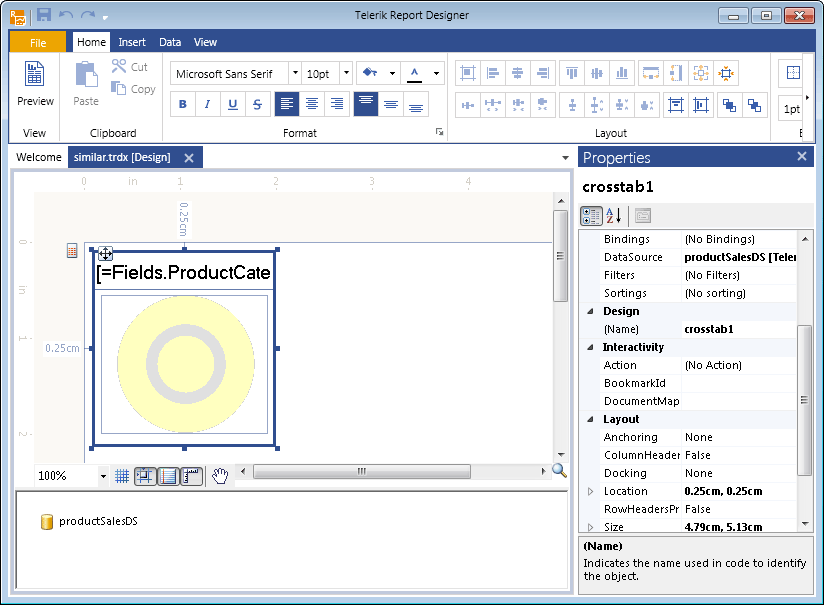The height and width of the screenshot is (605, 824).
Task: Collapse the Design property category
Action: pos(590,311)
